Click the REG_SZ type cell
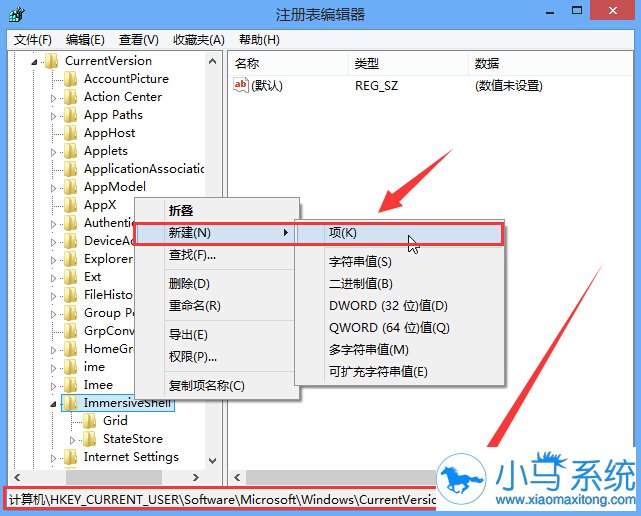The image size is (641, 516). point(377,86)
